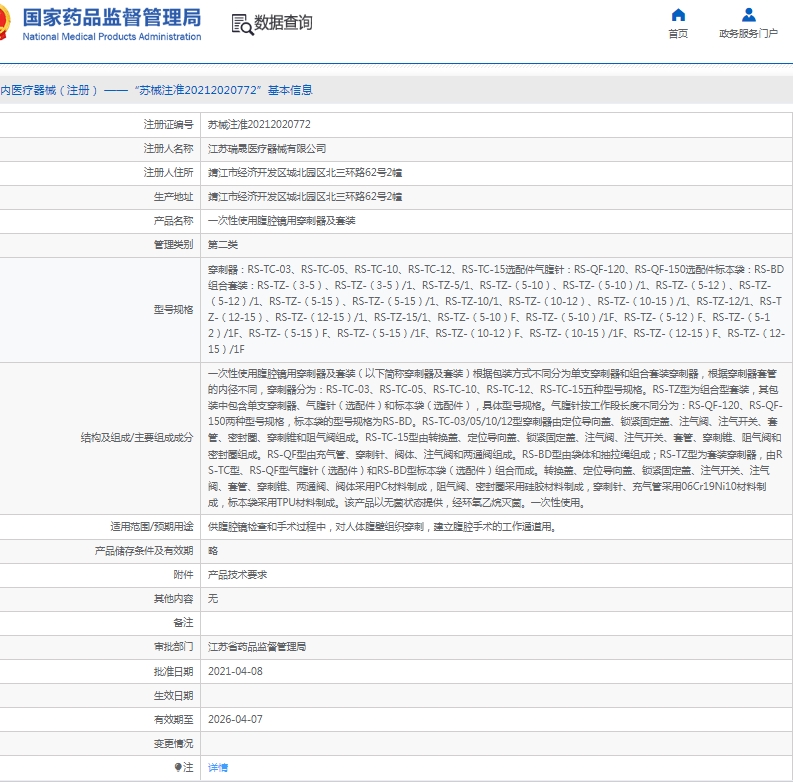The height and width of the screenshot is (782, 793).
Task: Click the 数据查询 search document icon
Action: point(242,24)
